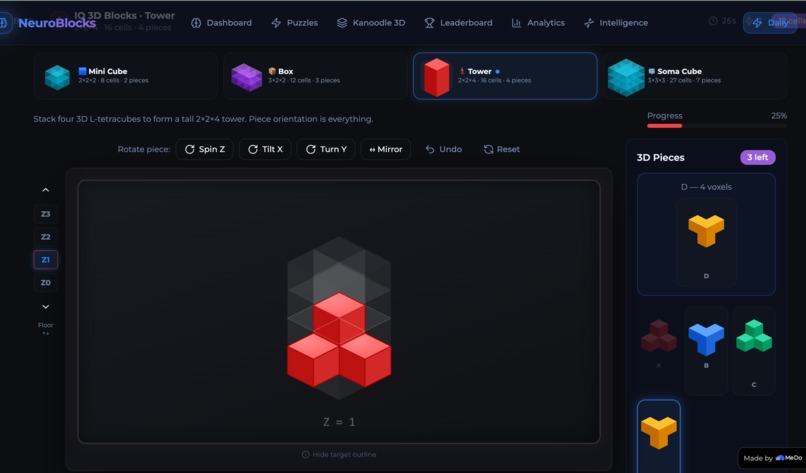This screenshot has width=806, height=473.
Task: Mirror the selected piece
Action: pos(386,149)
